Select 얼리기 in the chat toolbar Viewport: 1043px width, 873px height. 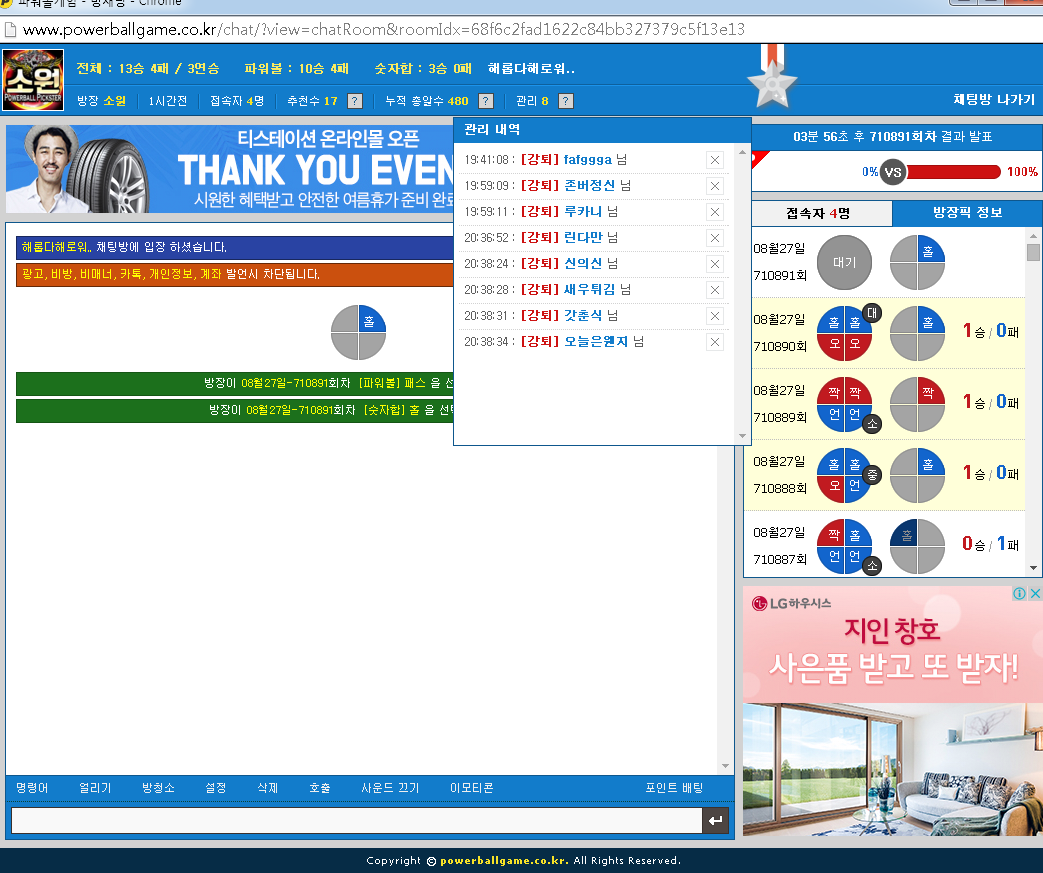tap(95, 788)
